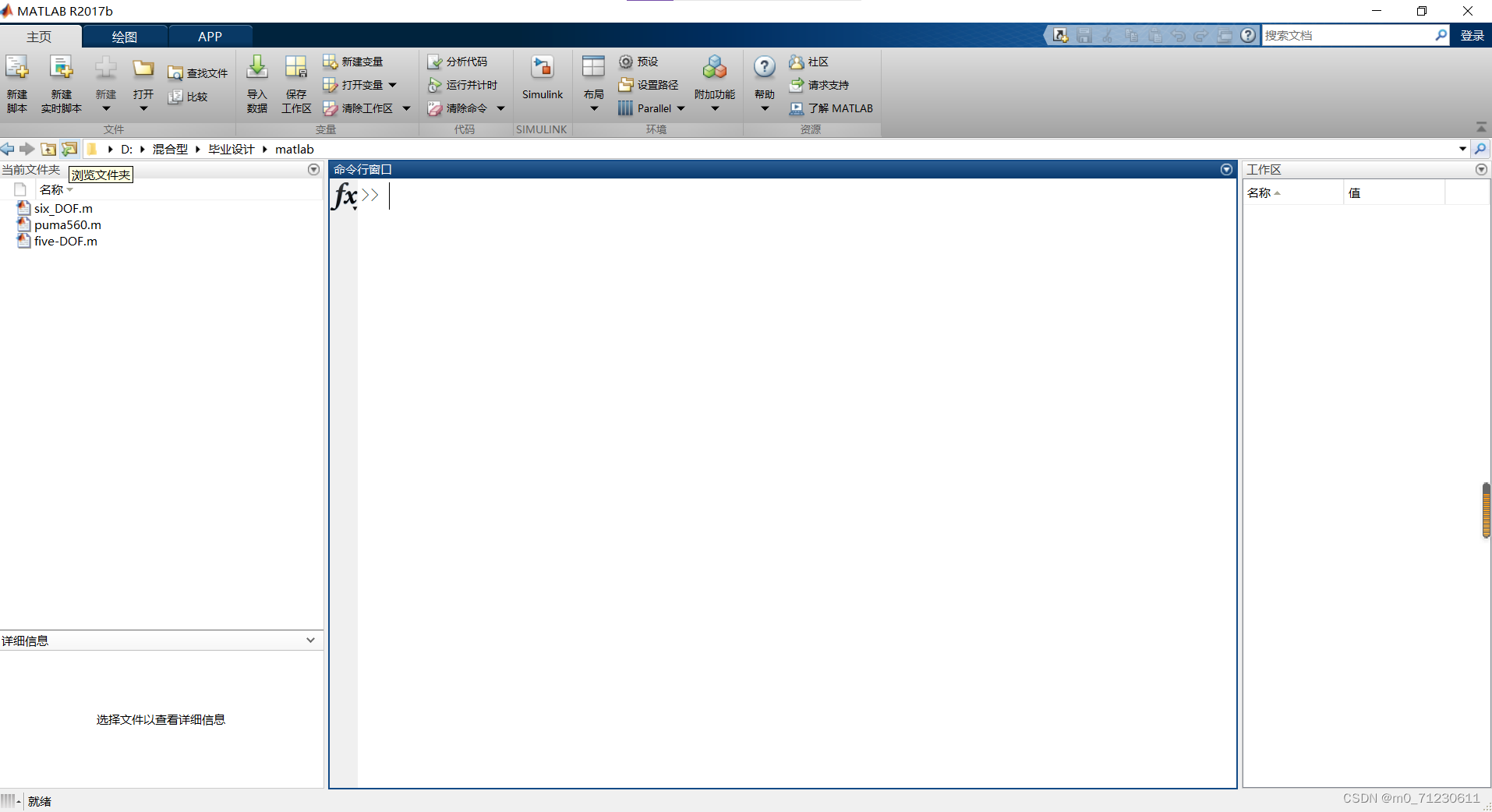Expand the Clear Workspace (清除工作区) dropdown arrow
The height and width of the screenshot is (812, 1492).
(406, 108)
